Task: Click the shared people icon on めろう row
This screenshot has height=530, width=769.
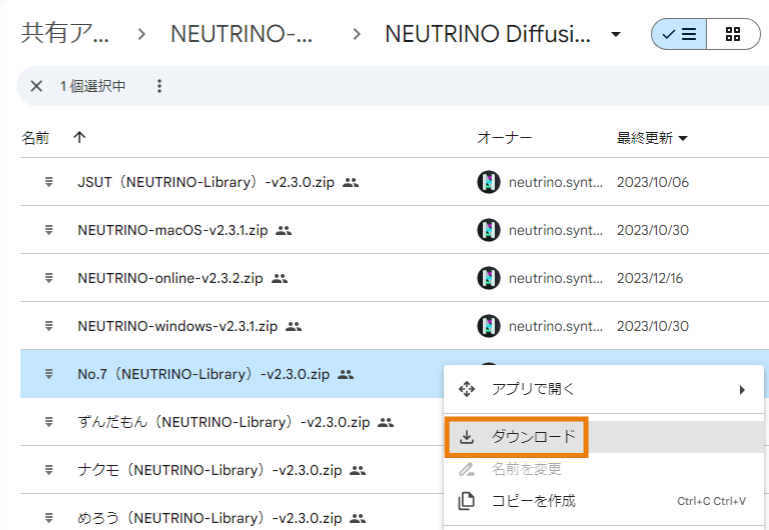Action: (x=358, y=519)
